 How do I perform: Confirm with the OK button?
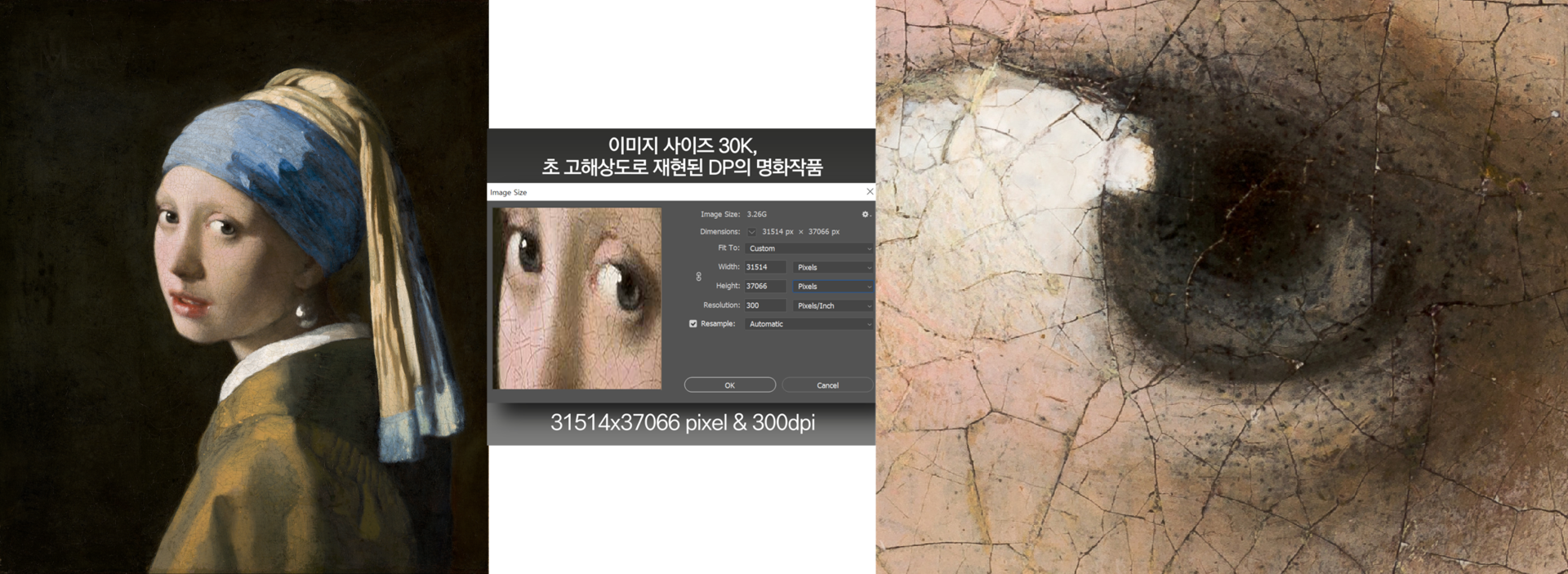(730, 385)
